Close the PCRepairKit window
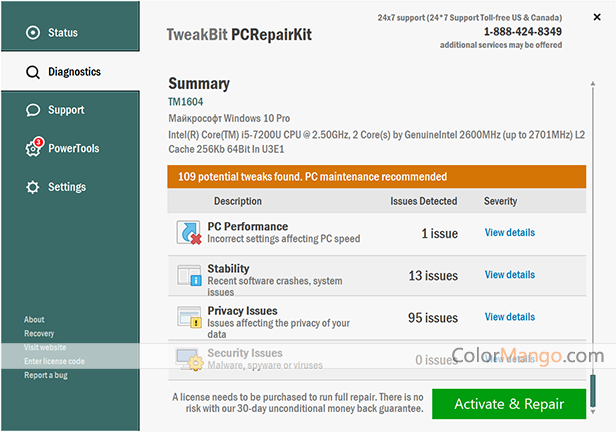 (597, 17)
